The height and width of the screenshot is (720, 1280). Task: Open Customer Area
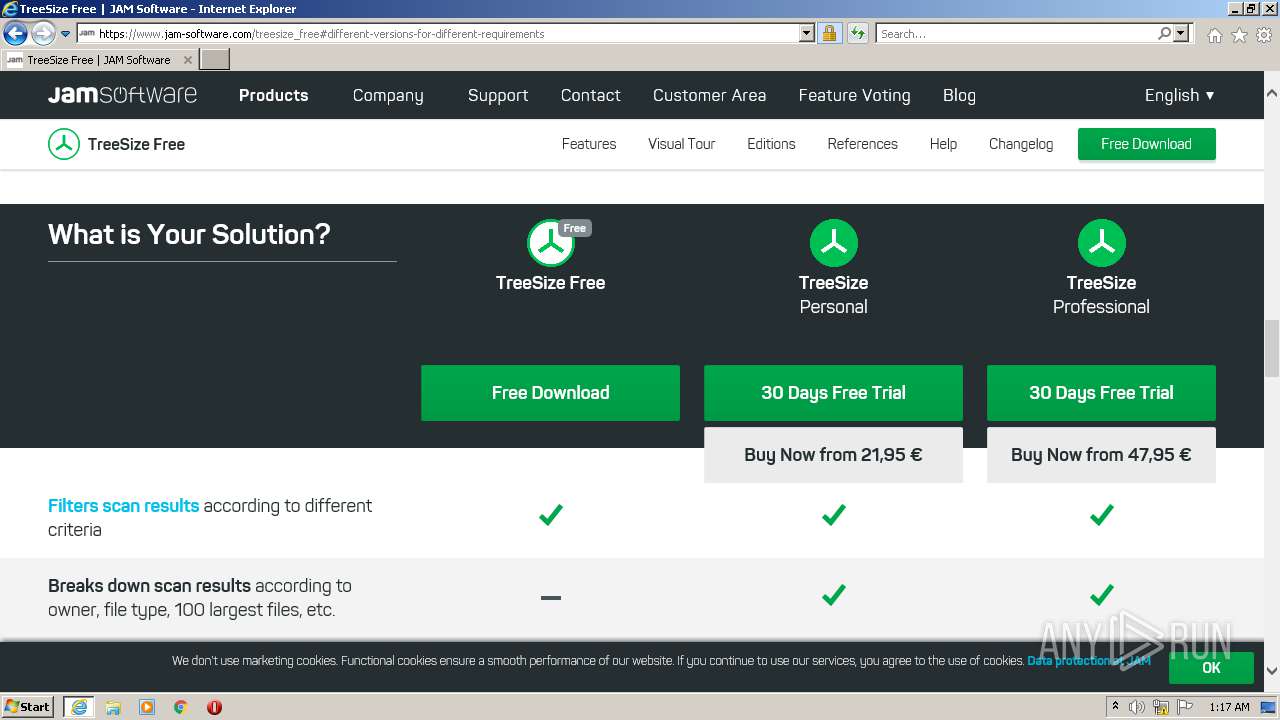click(x=710, y=95)
